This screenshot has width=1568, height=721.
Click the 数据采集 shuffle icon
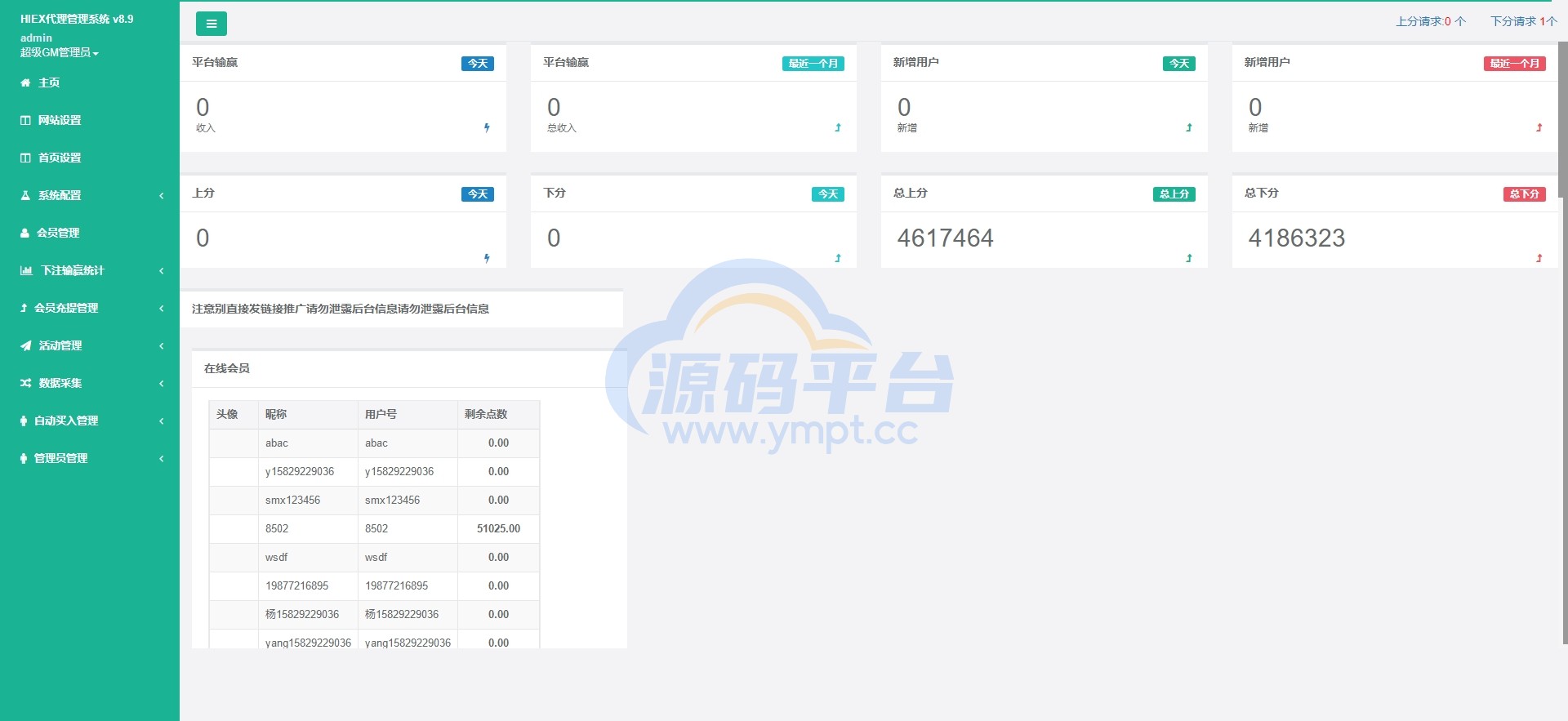tap(25, 383)
